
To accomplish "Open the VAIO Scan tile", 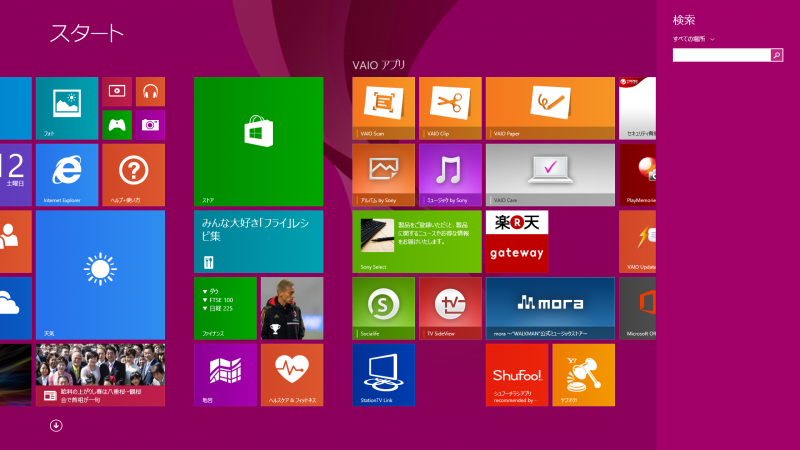I will tap(384, 108).
